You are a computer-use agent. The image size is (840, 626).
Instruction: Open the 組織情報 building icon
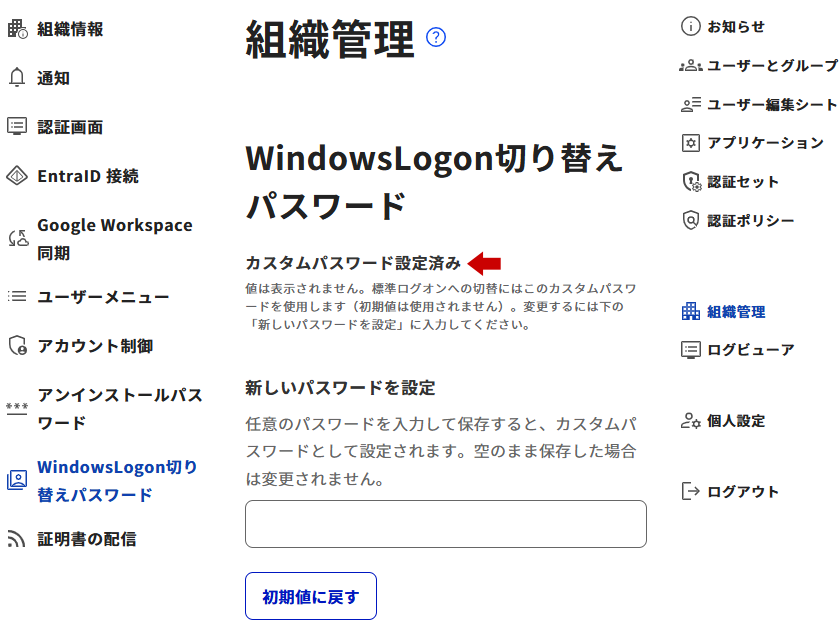17,29
